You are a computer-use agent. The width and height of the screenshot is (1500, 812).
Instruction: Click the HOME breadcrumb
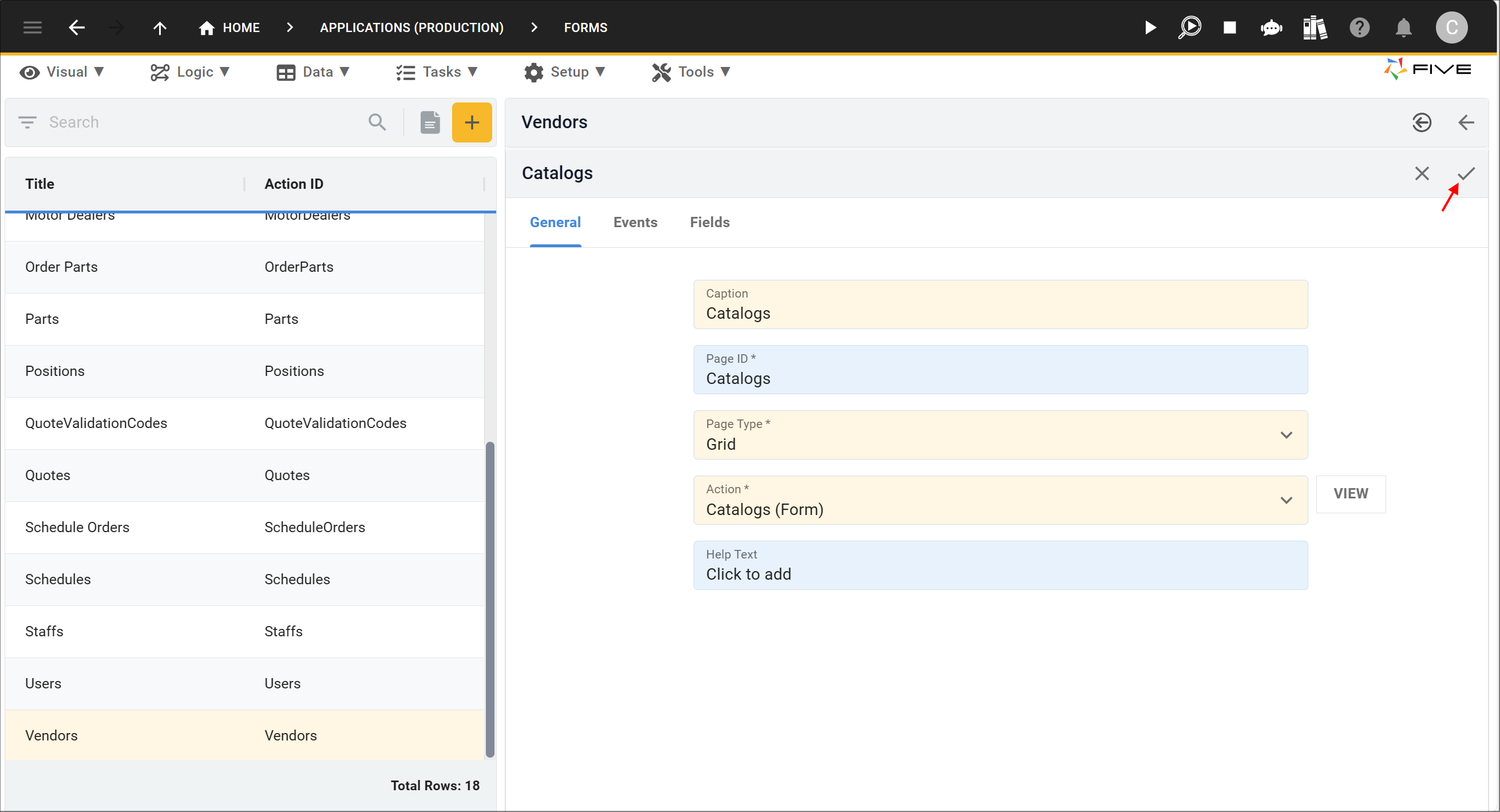[229, 27]
